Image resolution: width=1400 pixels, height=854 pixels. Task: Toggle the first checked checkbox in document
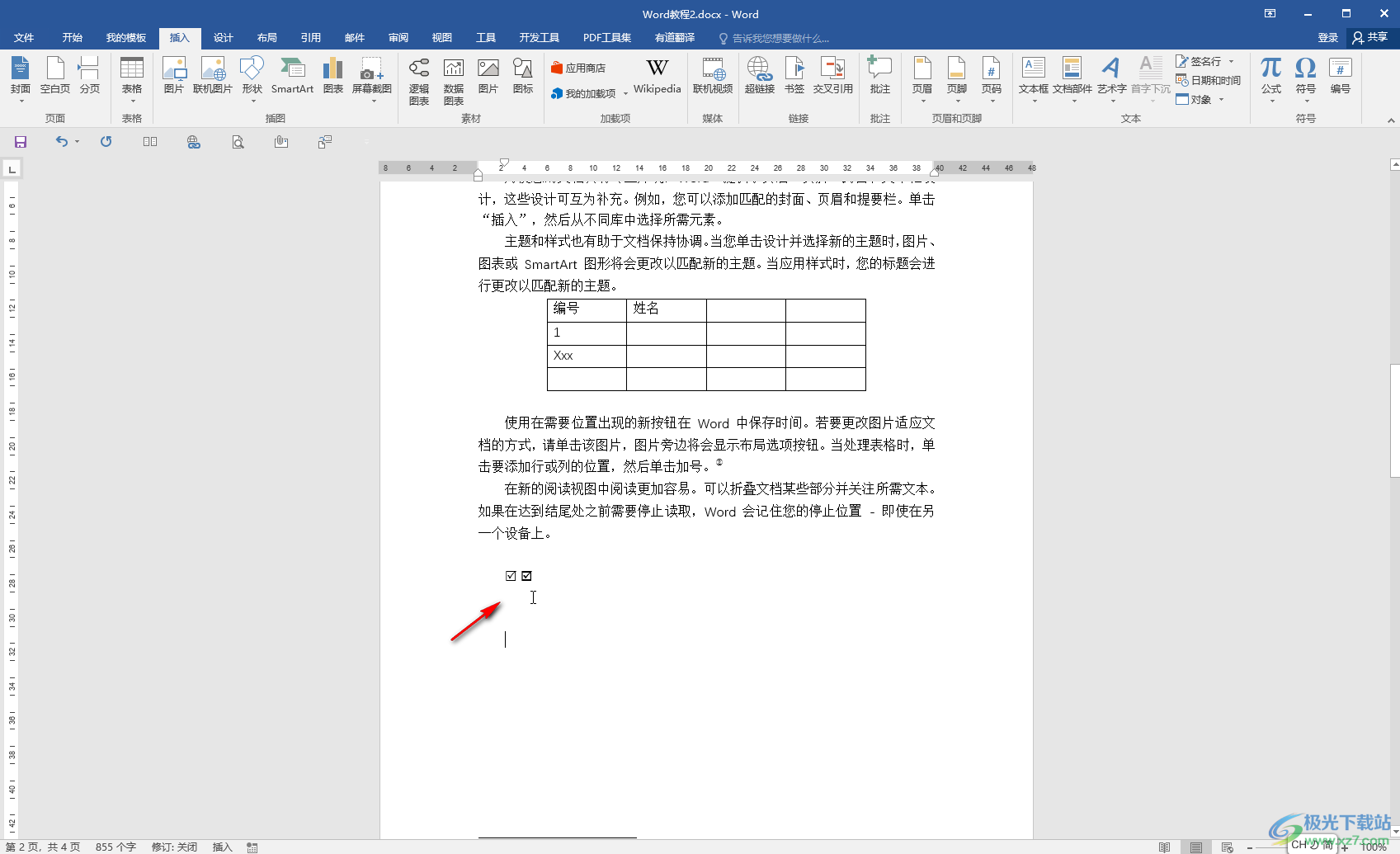click(x=511, y=576)
